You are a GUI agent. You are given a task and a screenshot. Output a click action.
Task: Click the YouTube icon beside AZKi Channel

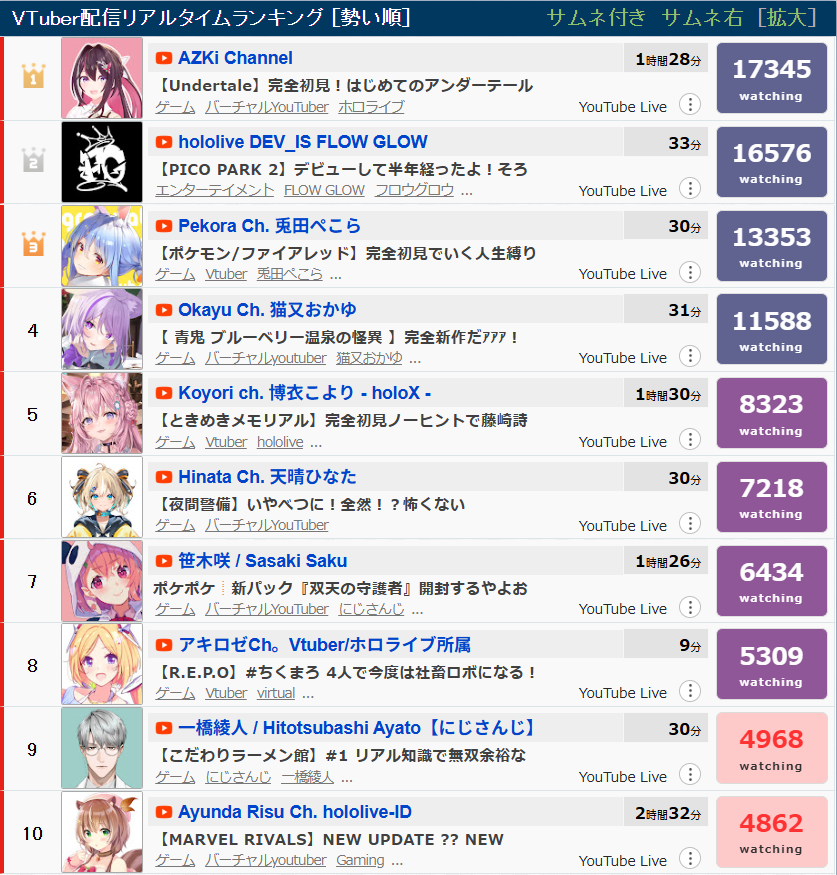[x=163, y=58]
